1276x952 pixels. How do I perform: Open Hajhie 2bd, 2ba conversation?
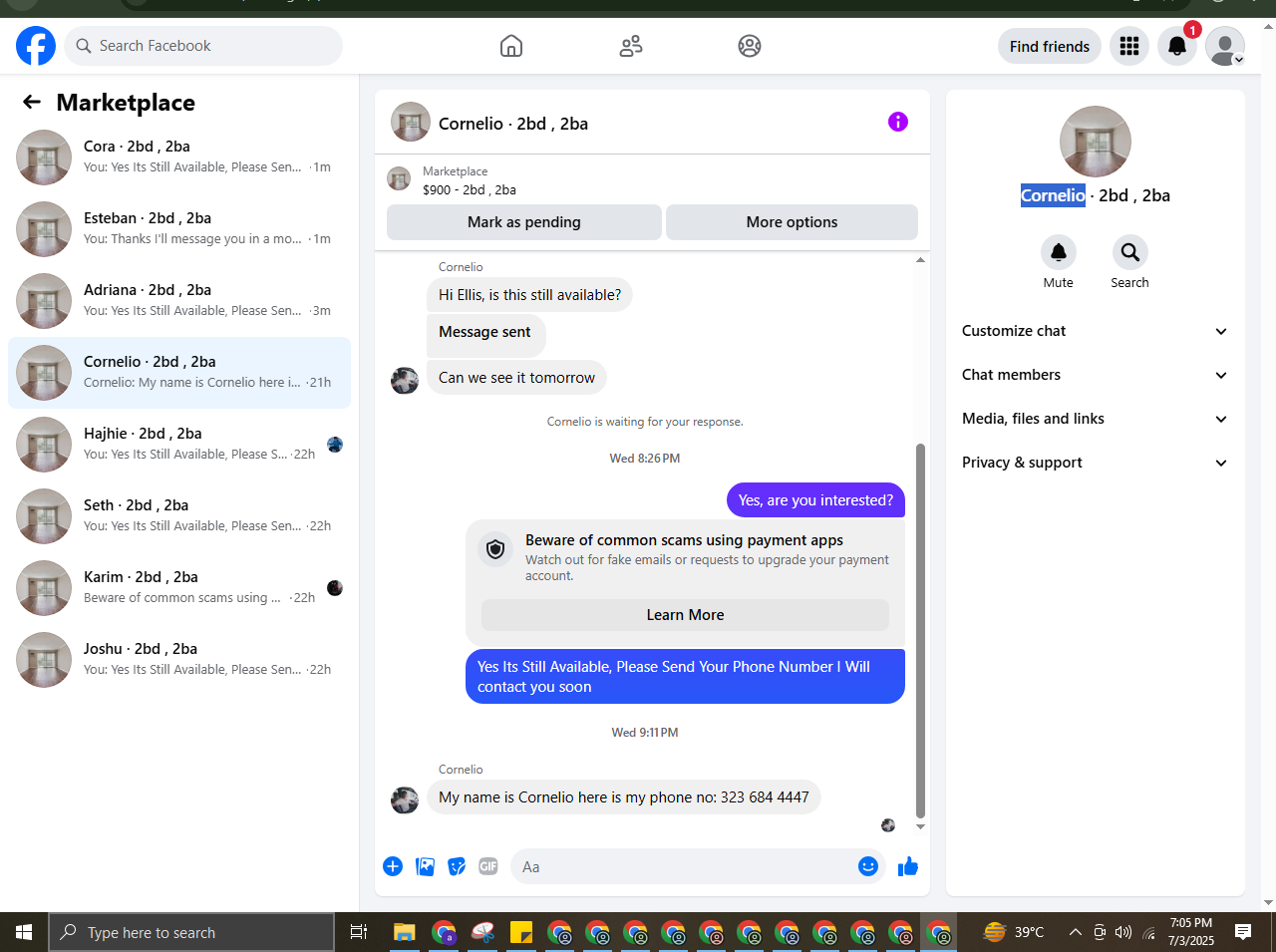[179, 445]
